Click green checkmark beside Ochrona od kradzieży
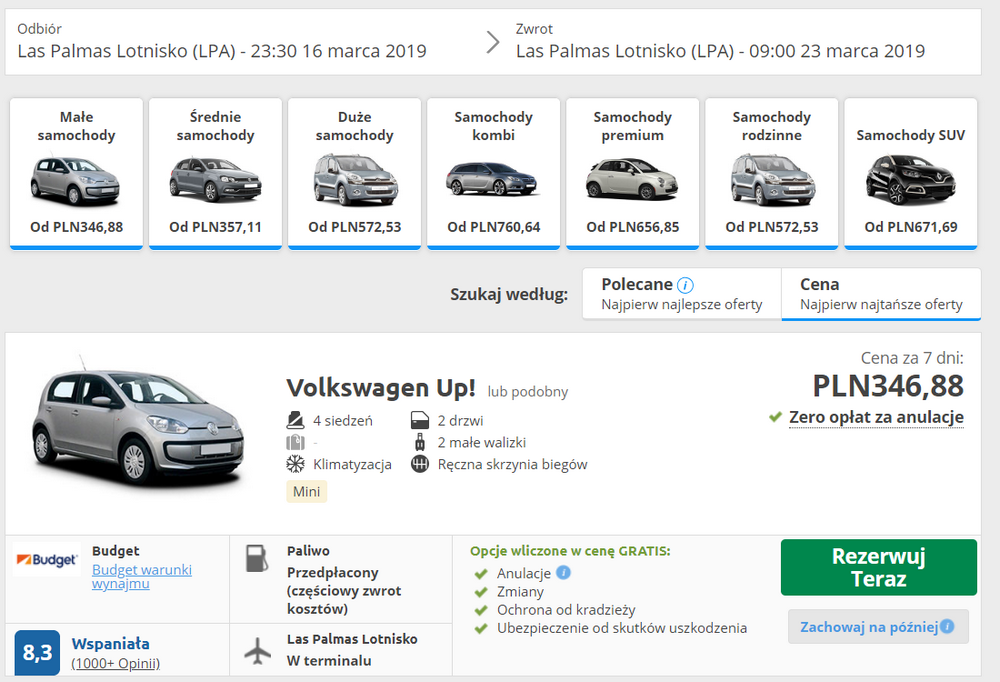This screenshot has width=1000, height=682. click(x=481, y=610)
